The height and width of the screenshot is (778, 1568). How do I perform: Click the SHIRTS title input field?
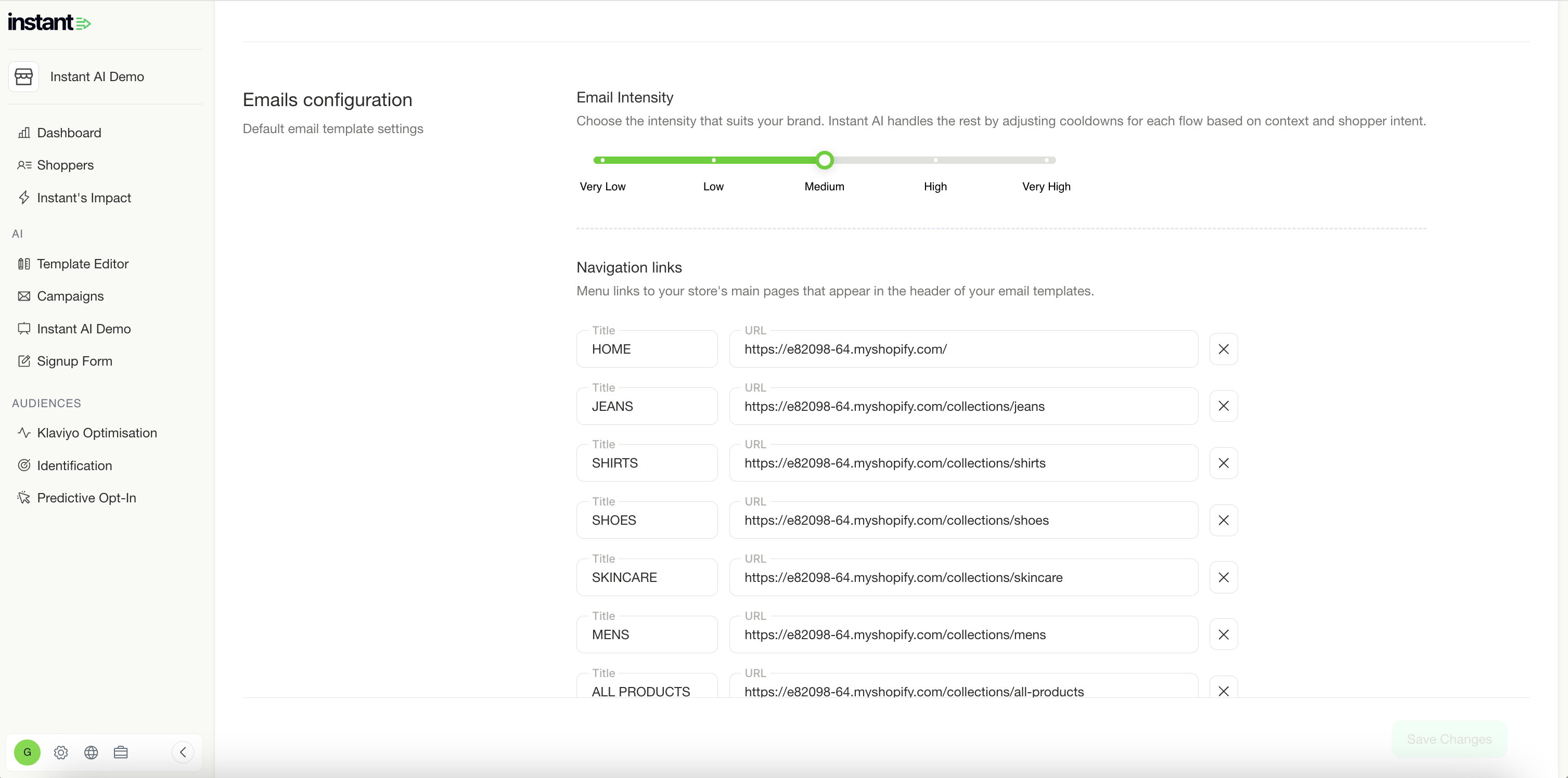(x=647, y=463)
